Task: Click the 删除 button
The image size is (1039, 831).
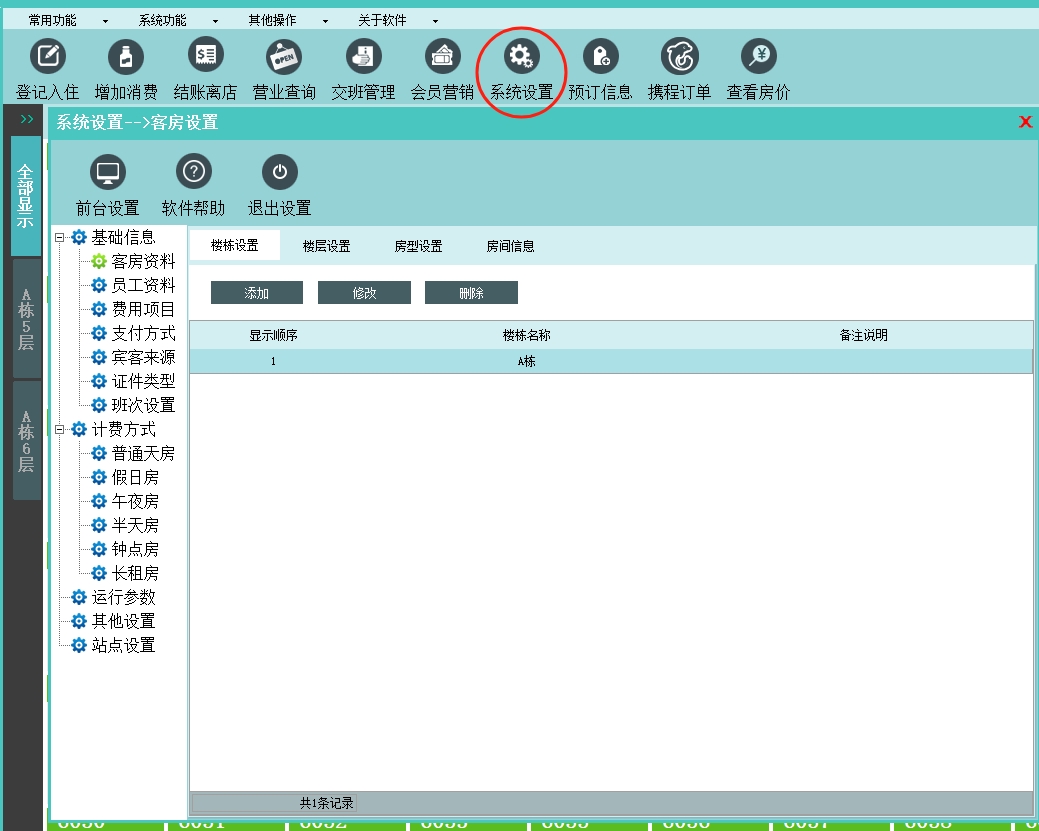Action: click(x=471, y=293)
